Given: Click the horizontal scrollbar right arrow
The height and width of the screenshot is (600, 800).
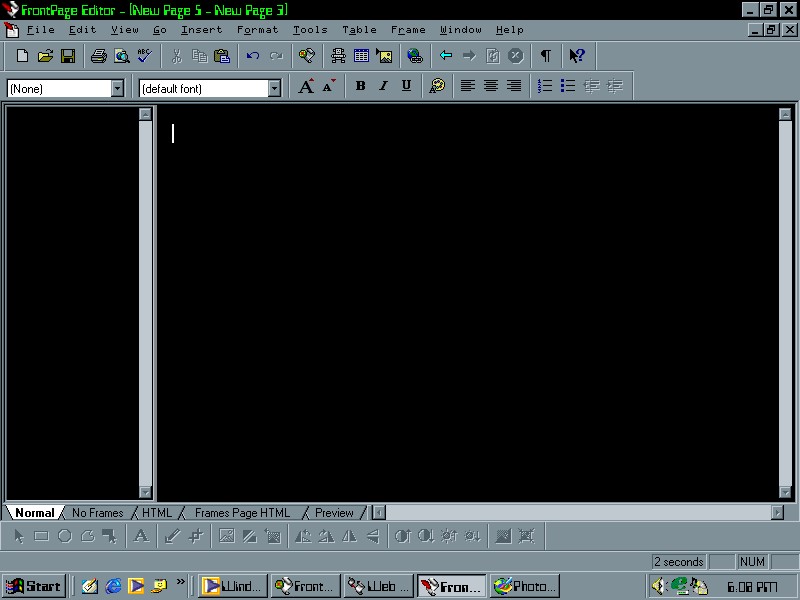Looking at the screenshot, I should click(x=777, y=512).
